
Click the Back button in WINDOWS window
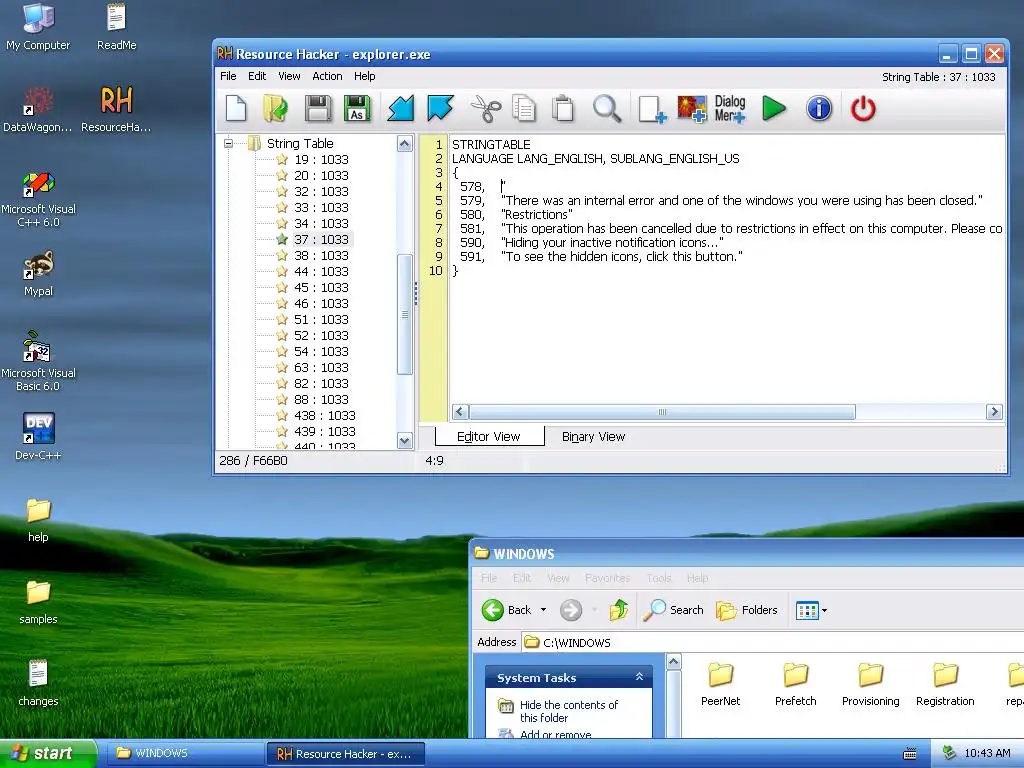click(507, 610)
